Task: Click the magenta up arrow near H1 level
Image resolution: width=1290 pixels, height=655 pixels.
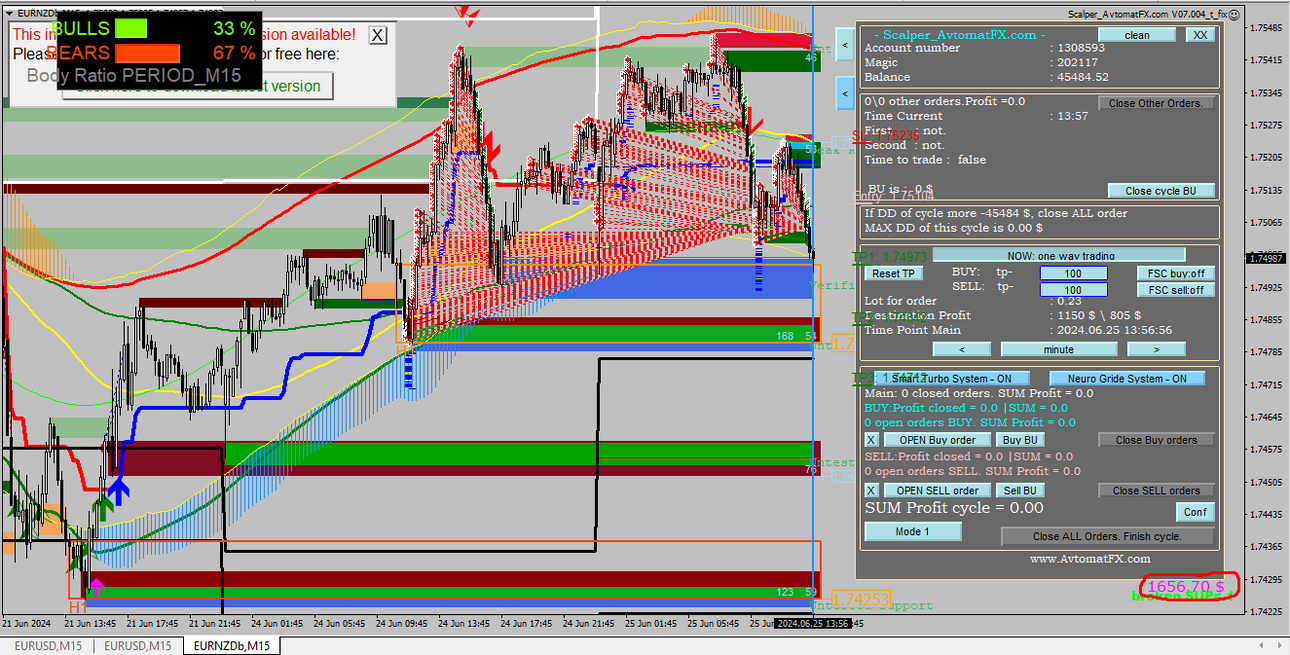Action: pos(96,587)
